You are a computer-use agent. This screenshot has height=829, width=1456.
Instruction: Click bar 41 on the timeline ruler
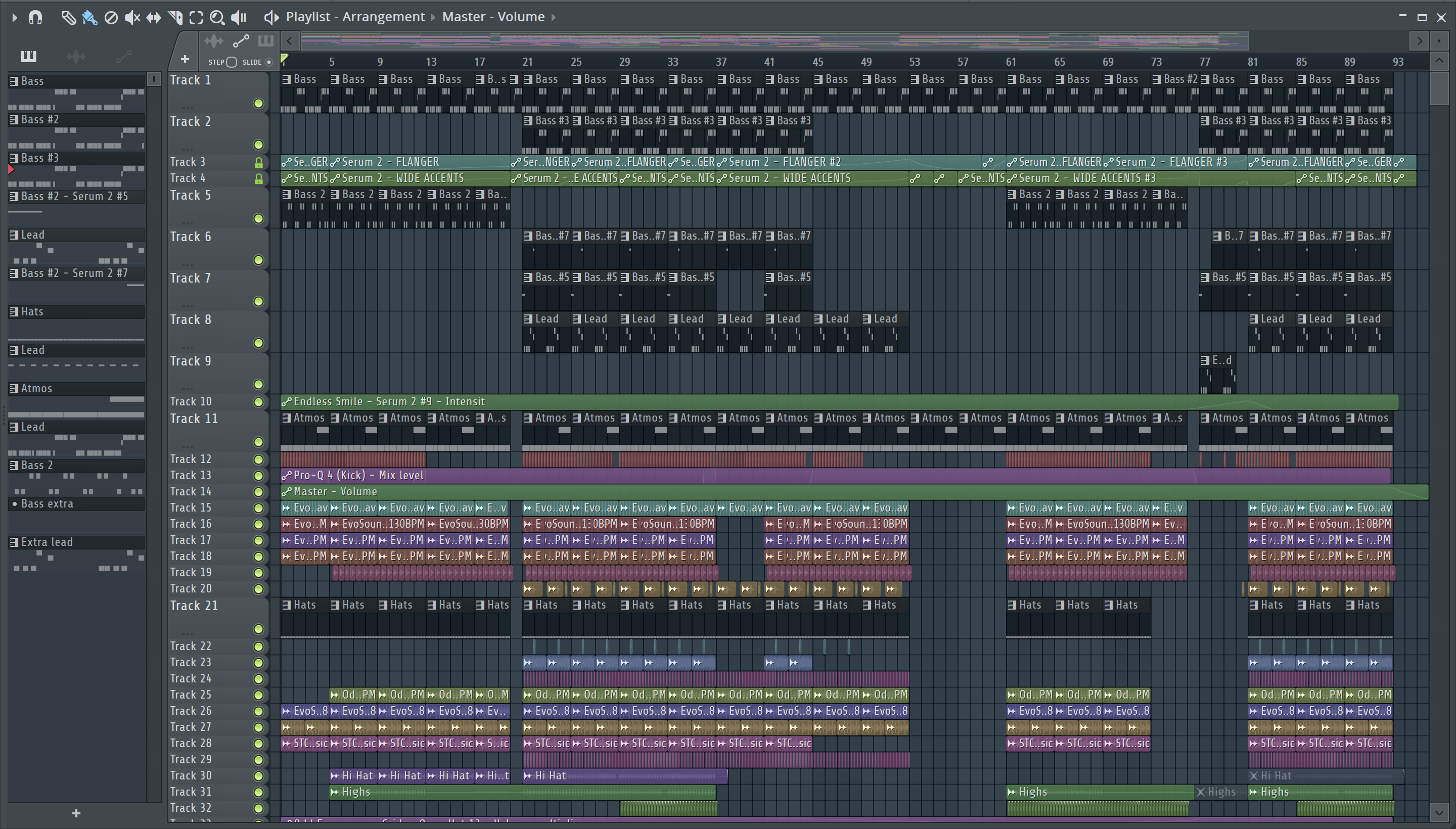pyautogui.click(x=769, y=62)
